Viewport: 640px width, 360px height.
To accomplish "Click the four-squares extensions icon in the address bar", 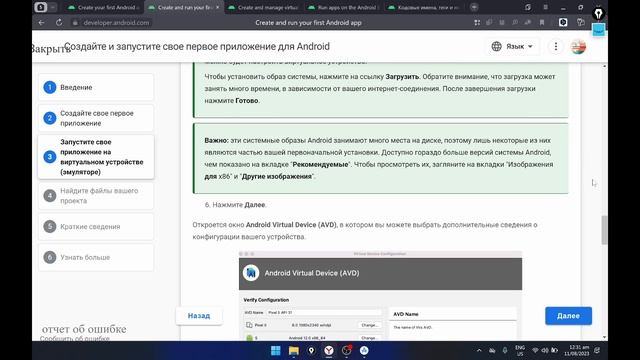I will click(477, 23).
